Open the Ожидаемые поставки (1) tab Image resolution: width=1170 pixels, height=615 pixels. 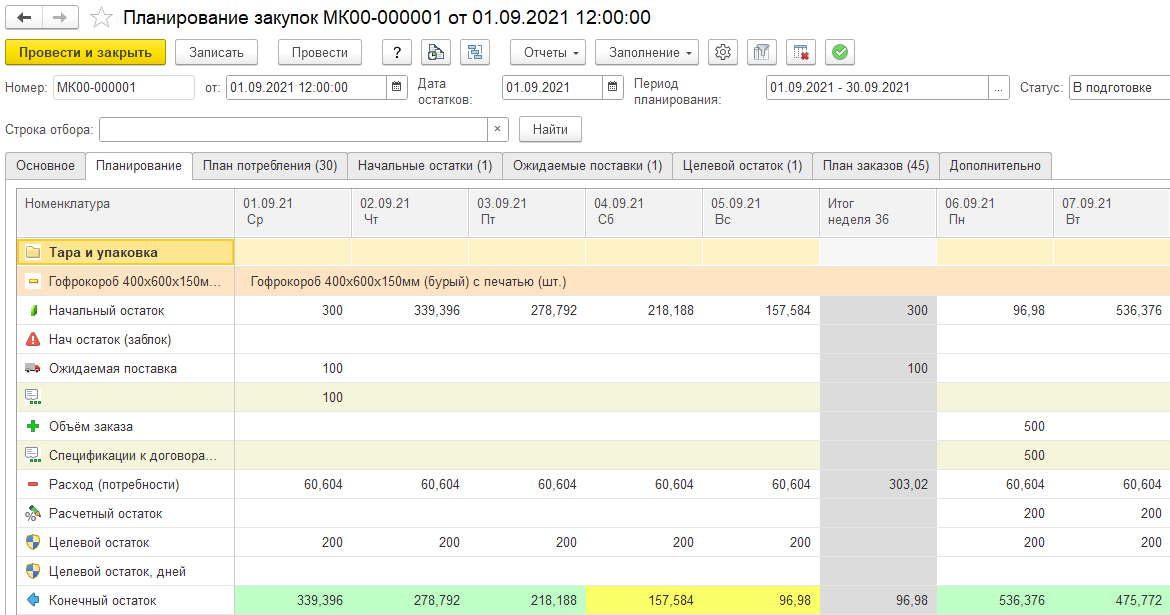coord(588,166)
